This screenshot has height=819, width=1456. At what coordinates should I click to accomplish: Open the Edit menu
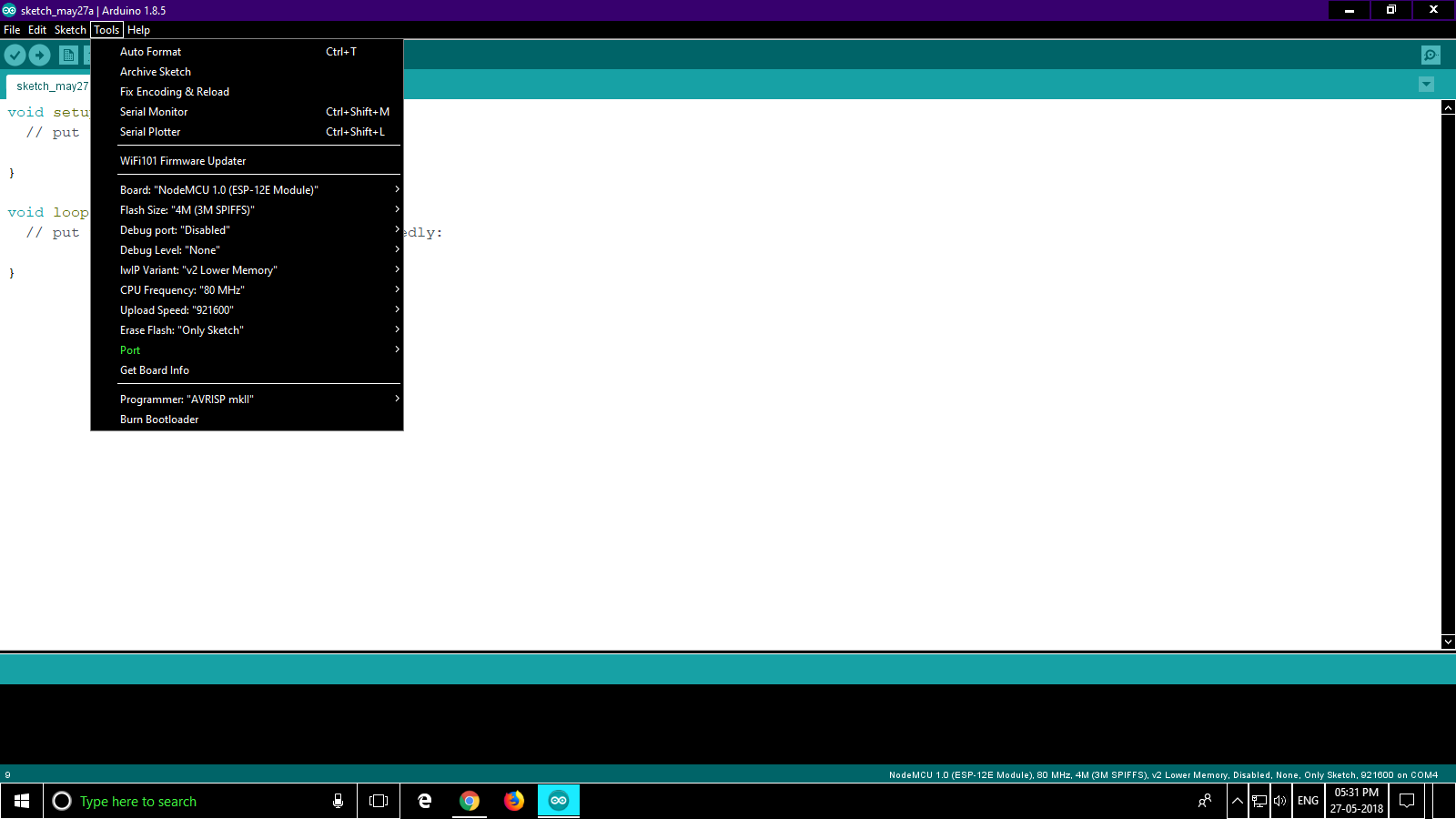(x=37, y=30)
